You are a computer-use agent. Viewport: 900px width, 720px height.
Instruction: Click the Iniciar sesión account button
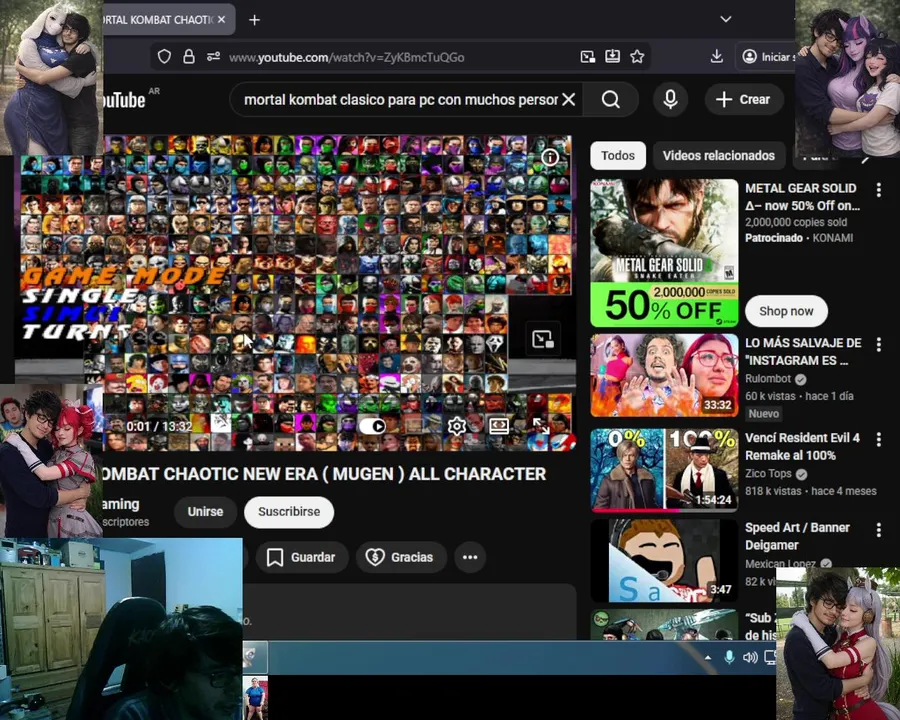coord(766,56)
